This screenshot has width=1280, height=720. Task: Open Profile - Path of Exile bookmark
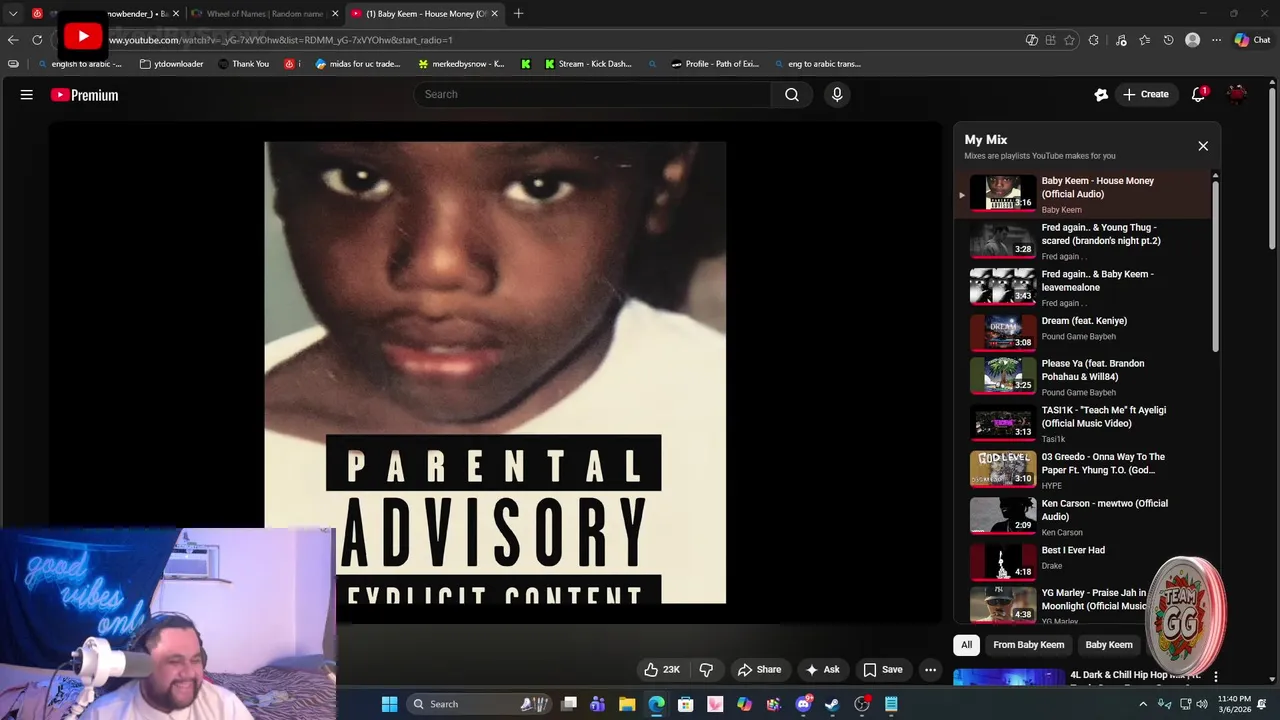tap(715, 64)
